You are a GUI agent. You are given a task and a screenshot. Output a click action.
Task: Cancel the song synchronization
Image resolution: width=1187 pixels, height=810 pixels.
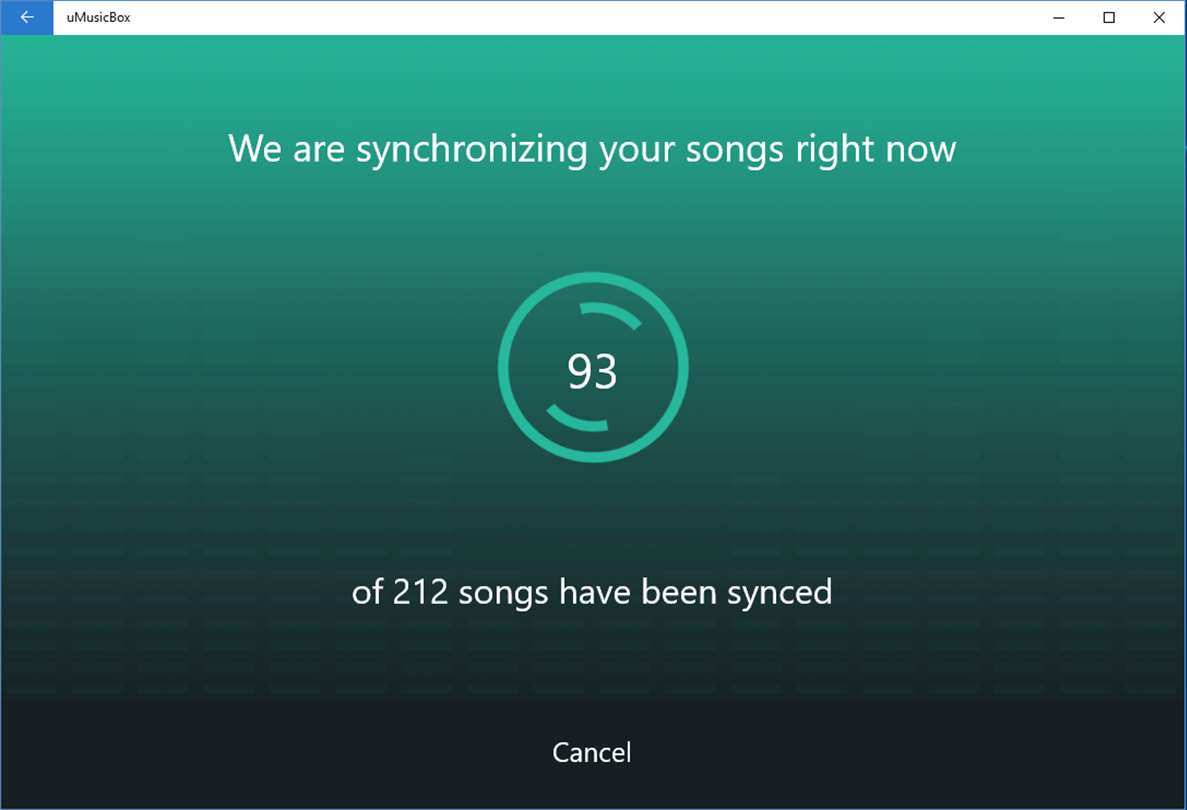pyautogui.click(x=591, y=752)
